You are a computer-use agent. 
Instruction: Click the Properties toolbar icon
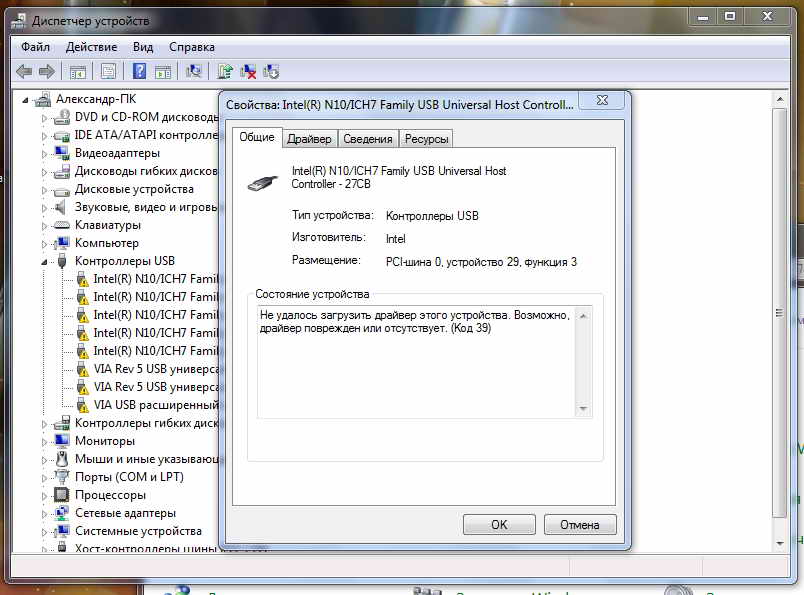[x=108, y=71]
